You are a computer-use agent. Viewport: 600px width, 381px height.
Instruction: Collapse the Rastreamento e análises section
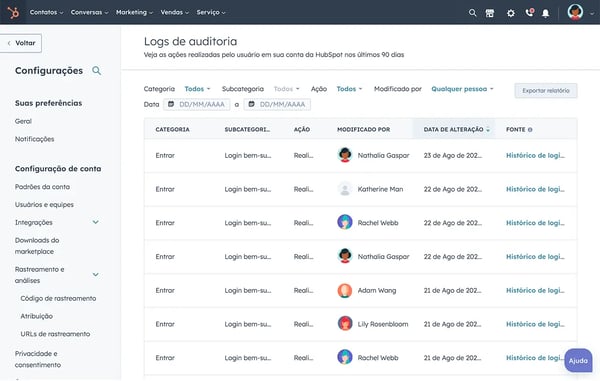[x=96, y=275]
